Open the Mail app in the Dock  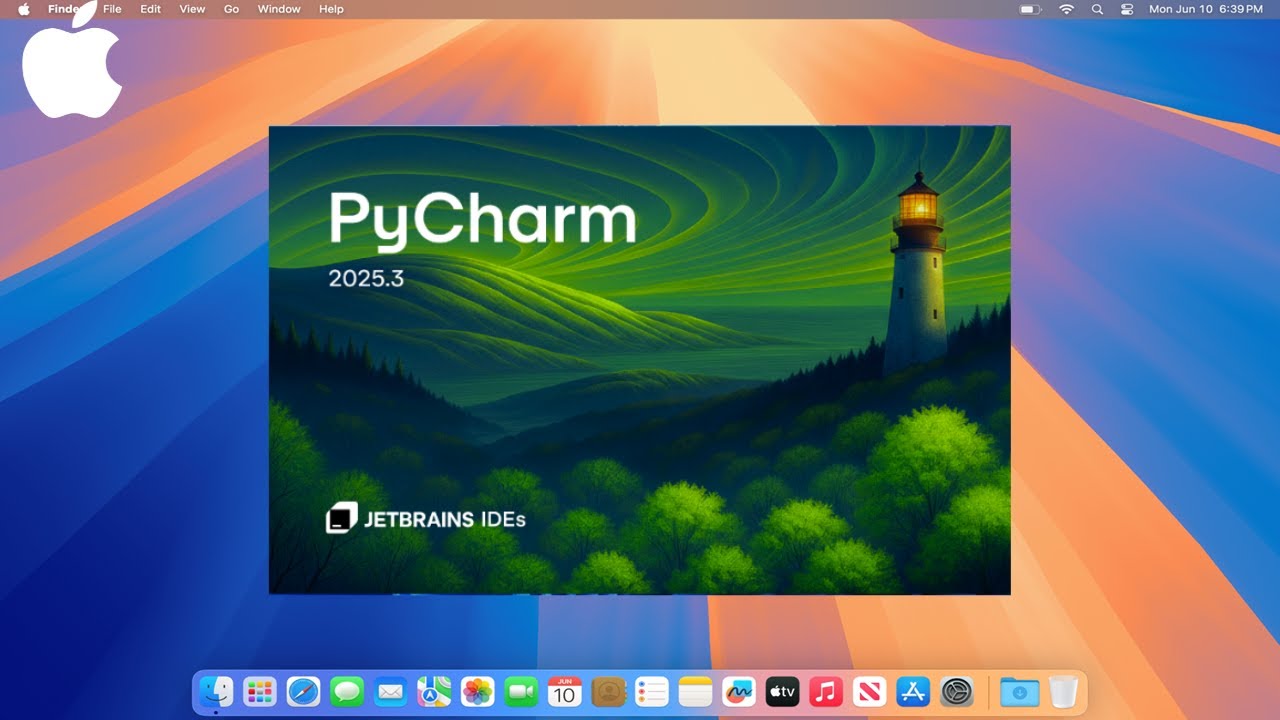pyautogui.click(x=390, y=691)
